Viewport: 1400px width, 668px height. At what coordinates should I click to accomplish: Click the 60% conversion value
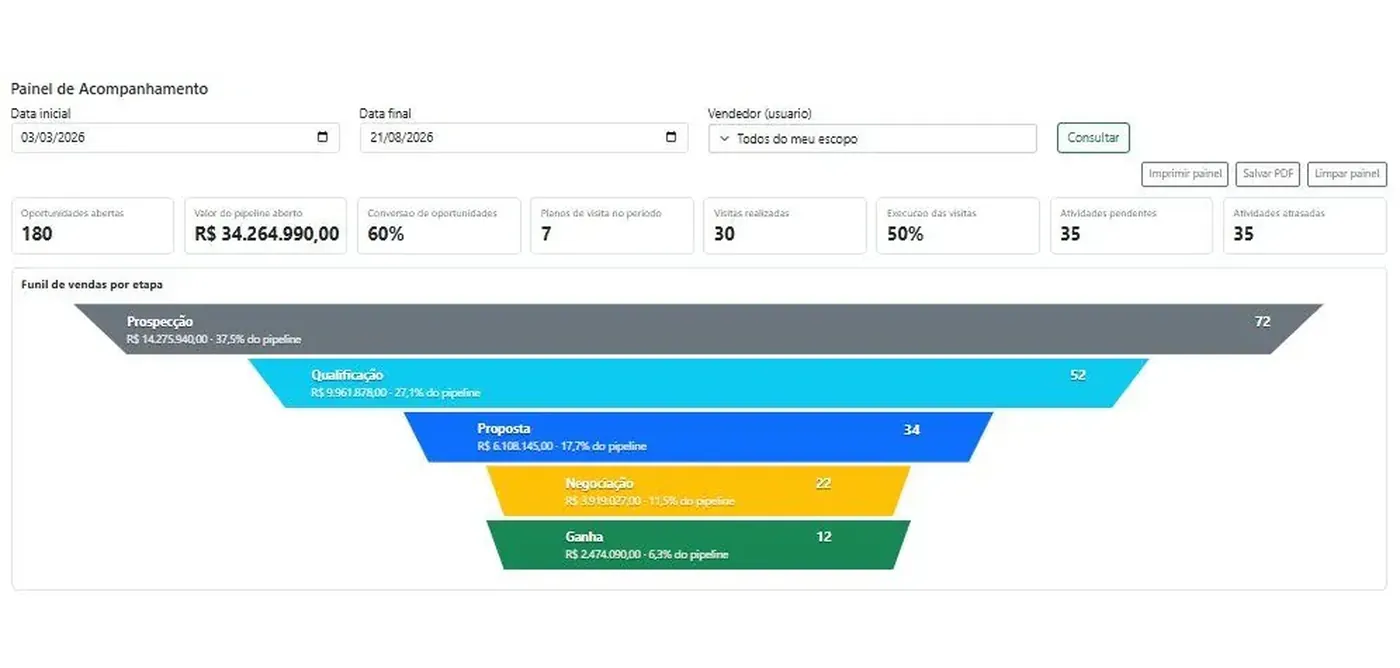click(x=386, y=234)
